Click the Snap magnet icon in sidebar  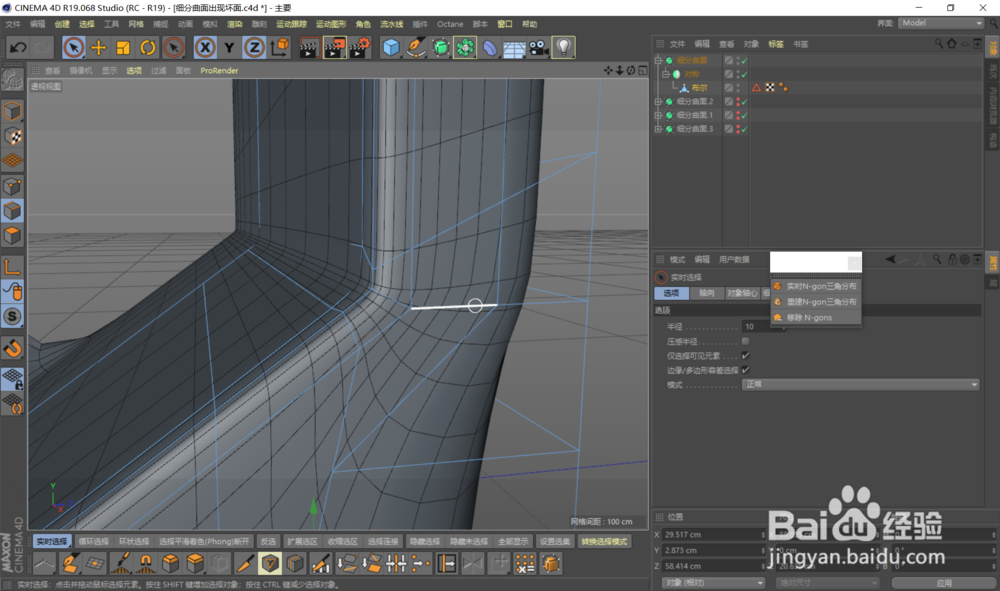point(13,348)
